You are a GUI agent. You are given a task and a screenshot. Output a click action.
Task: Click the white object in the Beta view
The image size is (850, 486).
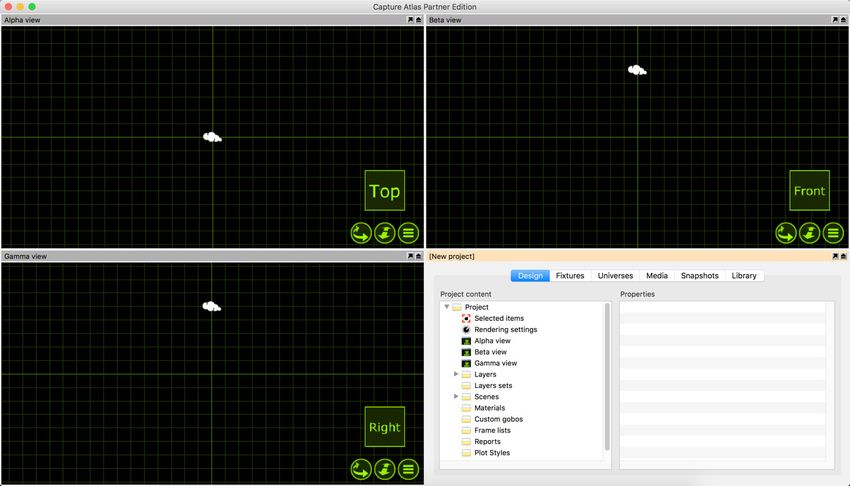(636, 70)
